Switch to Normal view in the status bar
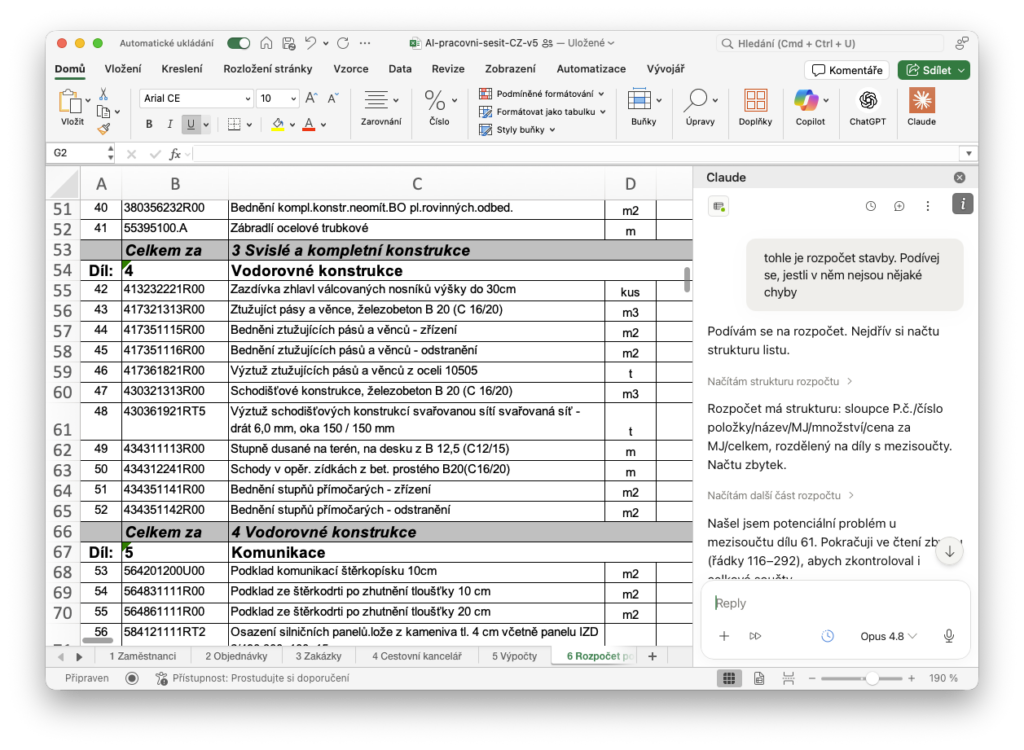The image size is (1024, 750). (x=729, y=678)
